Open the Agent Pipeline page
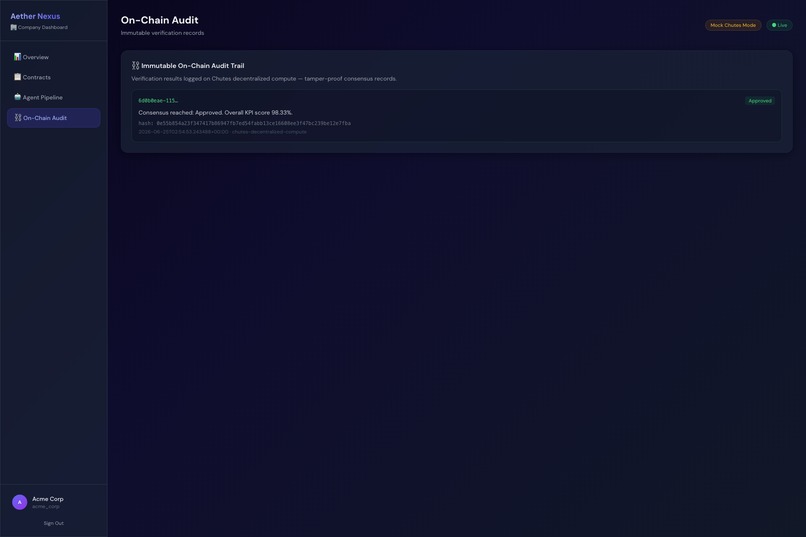The width and height of the screenshot is (806, 537). [x=53, y=97]
